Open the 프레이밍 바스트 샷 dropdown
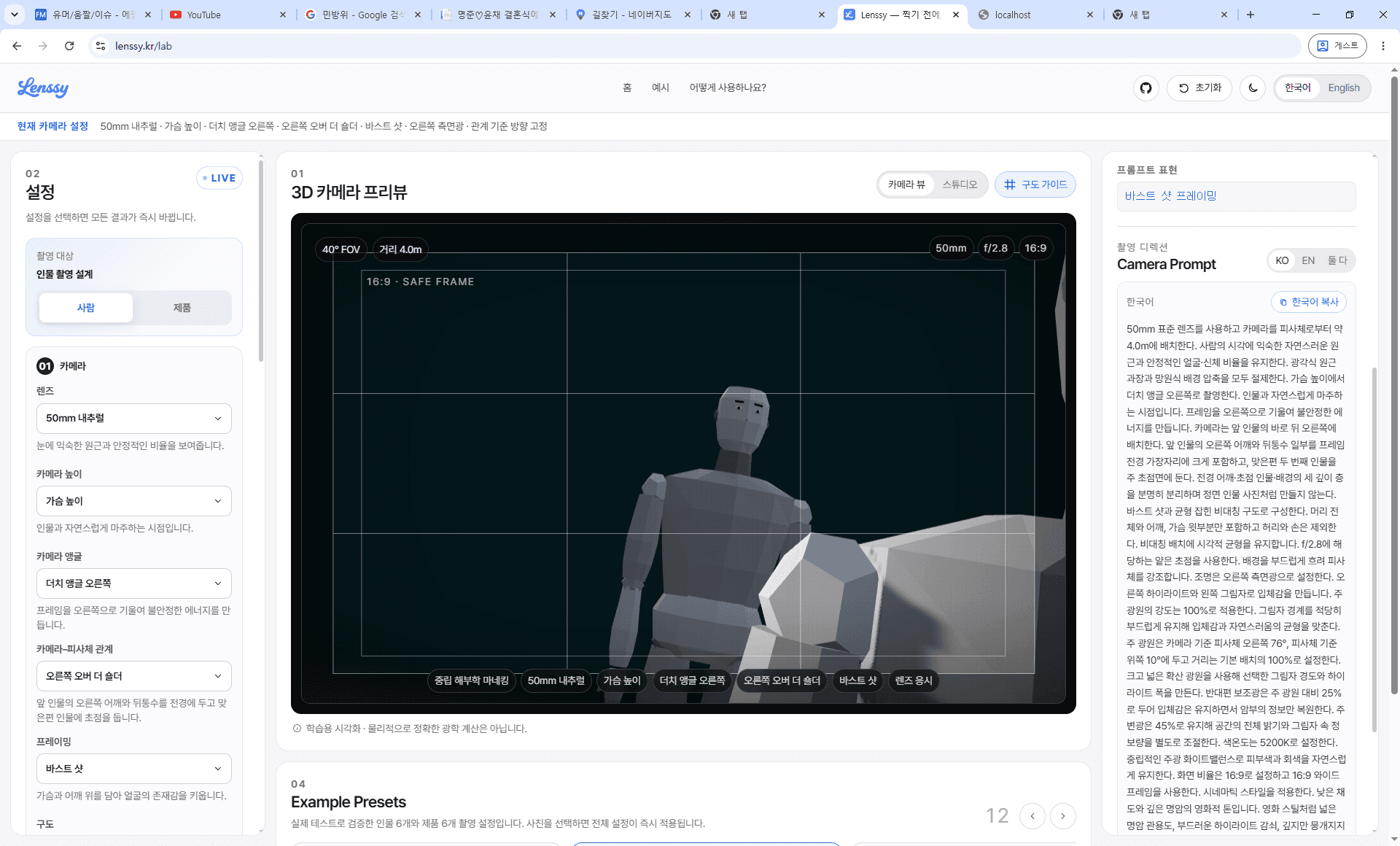The image size is (1400, 846). [133, 769]
